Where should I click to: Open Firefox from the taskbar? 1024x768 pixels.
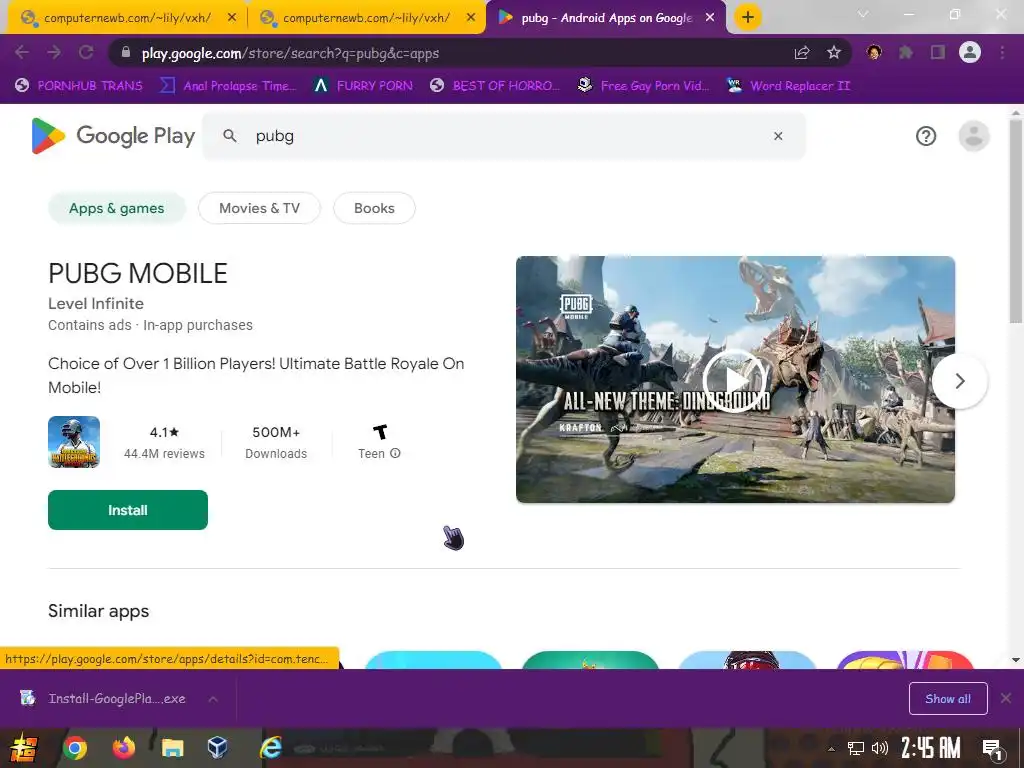pyautogui.click(x=123, y=748)
